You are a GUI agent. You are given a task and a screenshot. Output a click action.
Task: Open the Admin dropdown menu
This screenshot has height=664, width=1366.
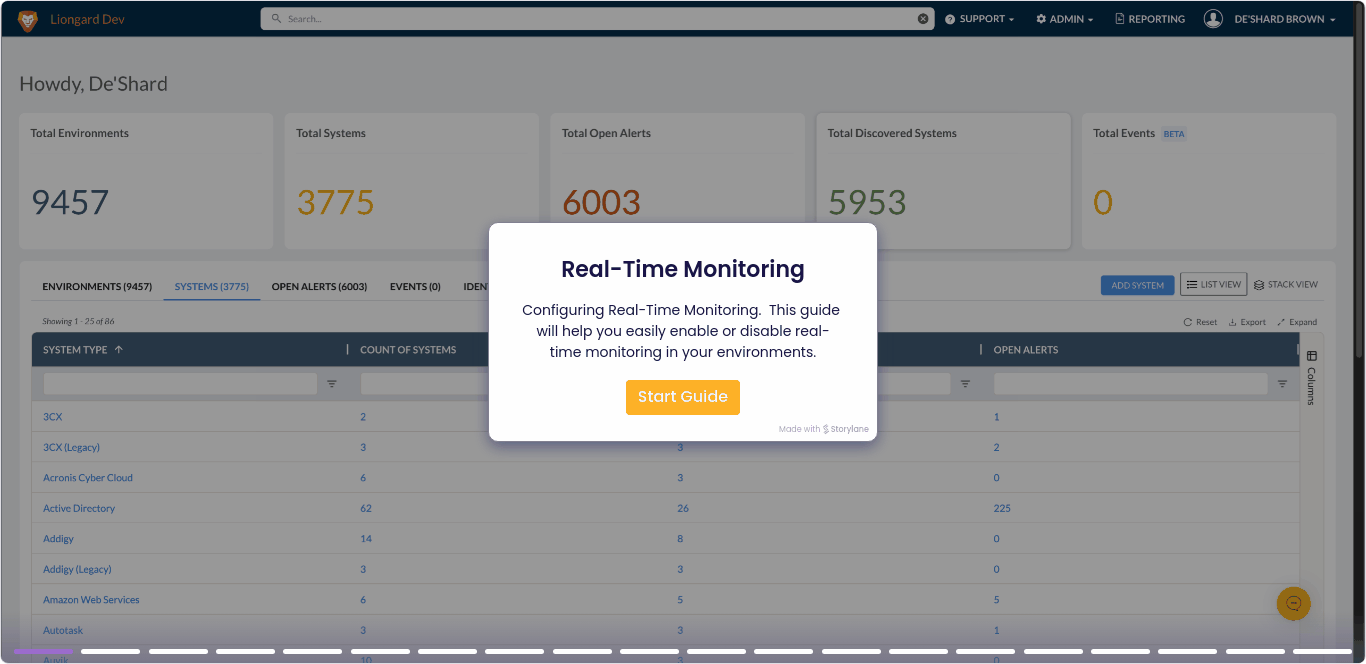(x=1065, y=19)
